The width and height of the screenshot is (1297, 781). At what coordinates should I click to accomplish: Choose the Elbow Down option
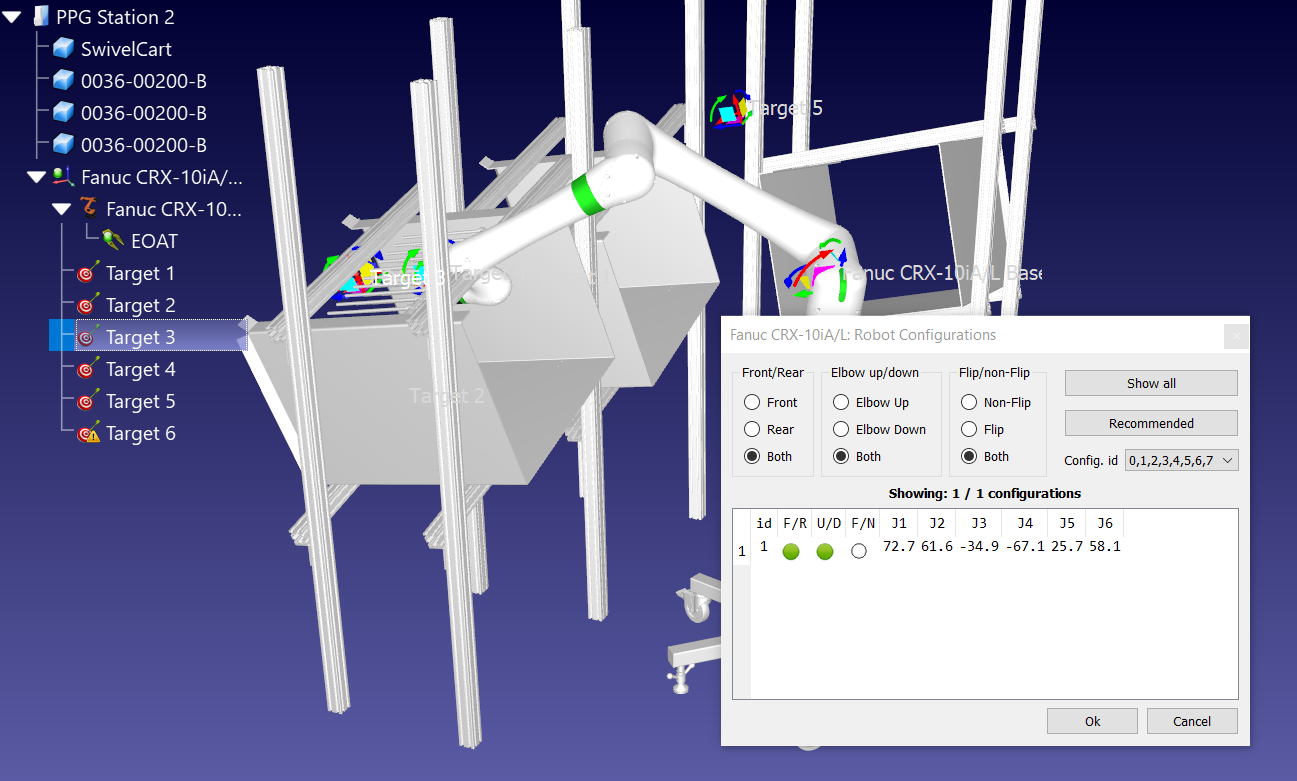840,430
